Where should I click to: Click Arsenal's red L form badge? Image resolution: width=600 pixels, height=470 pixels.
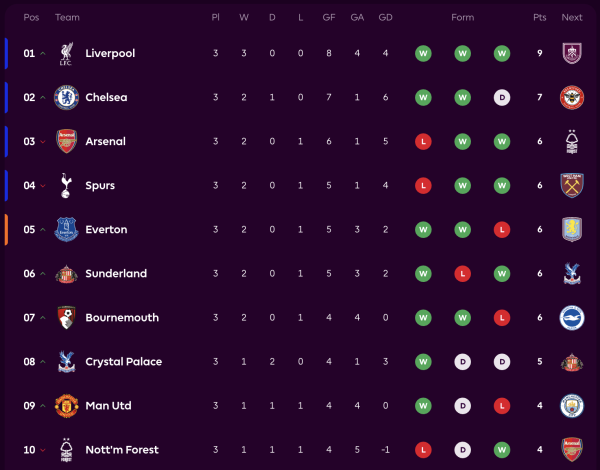pos(423,141)
